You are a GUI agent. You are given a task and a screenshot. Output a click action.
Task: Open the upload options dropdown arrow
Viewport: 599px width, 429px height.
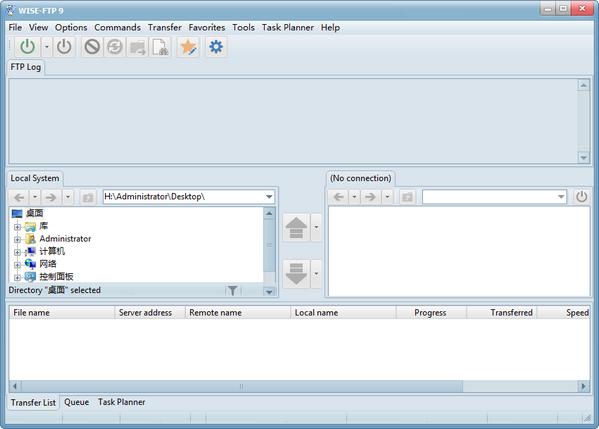coord(316,227)
